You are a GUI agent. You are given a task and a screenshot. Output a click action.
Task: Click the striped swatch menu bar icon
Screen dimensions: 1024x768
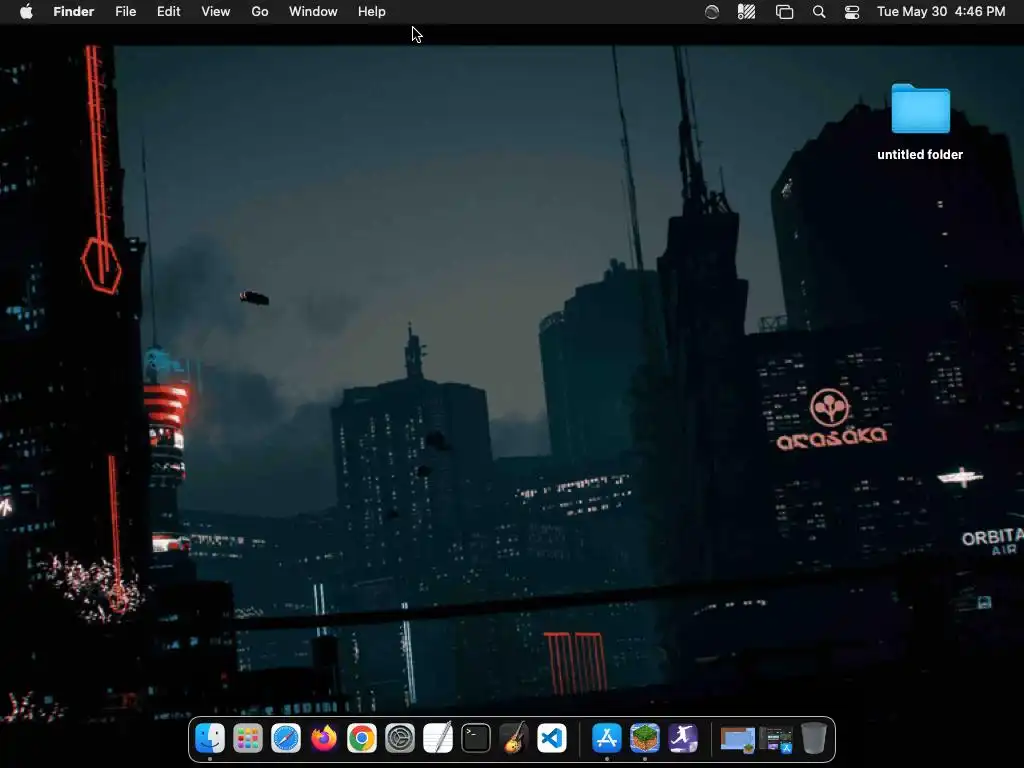coord(746,12)
